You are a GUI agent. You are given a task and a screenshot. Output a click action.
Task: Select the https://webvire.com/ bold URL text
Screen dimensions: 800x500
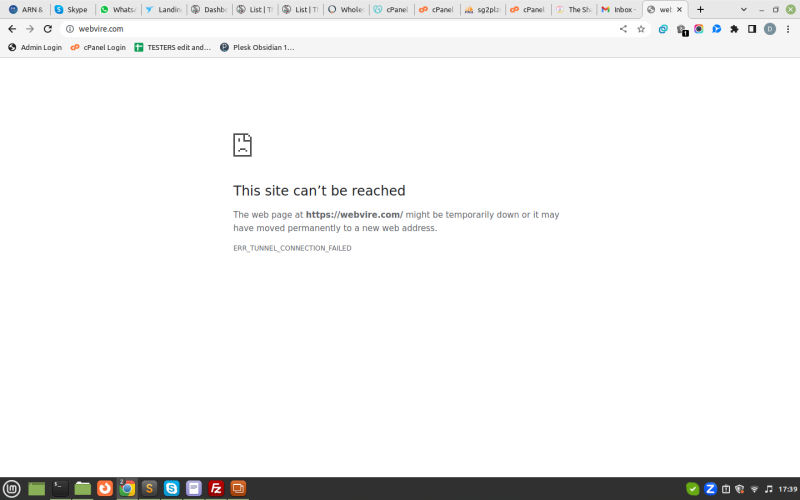(354, 215)
